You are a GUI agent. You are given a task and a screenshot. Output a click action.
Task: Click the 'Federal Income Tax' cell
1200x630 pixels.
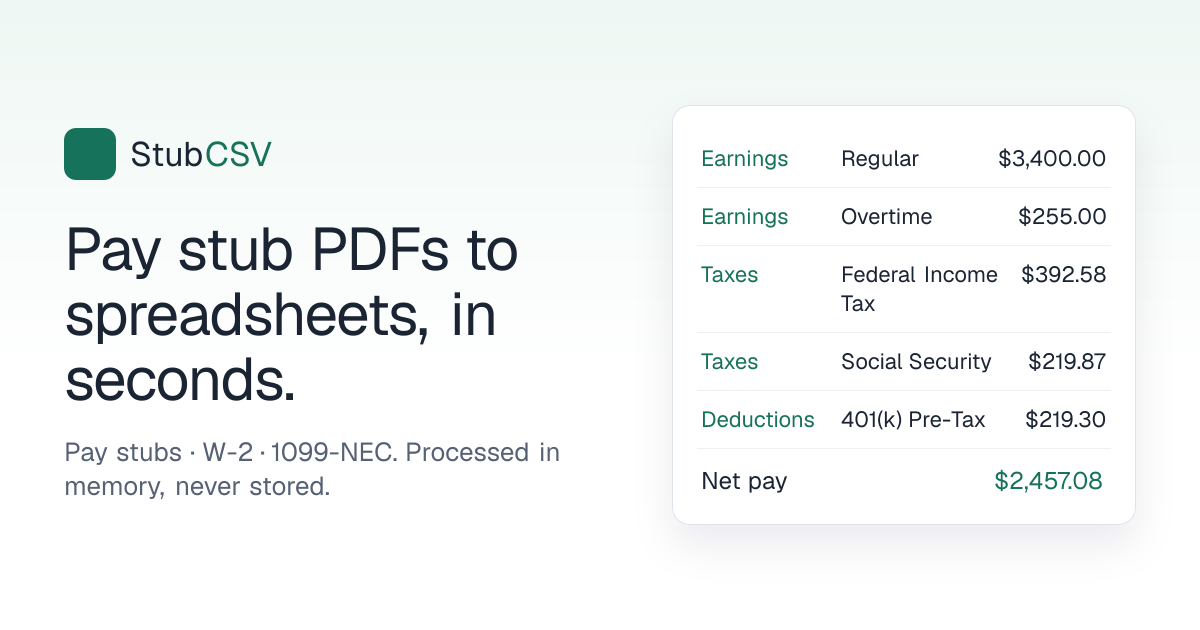919,289
